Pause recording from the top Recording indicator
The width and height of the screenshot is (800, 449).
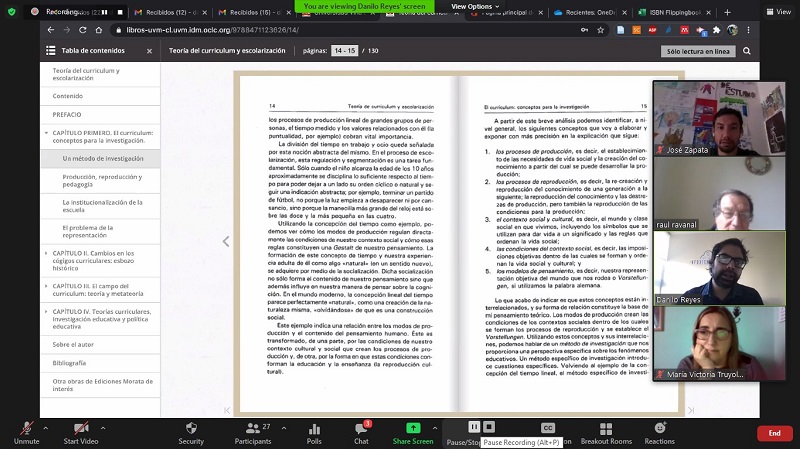pos(105,12)
